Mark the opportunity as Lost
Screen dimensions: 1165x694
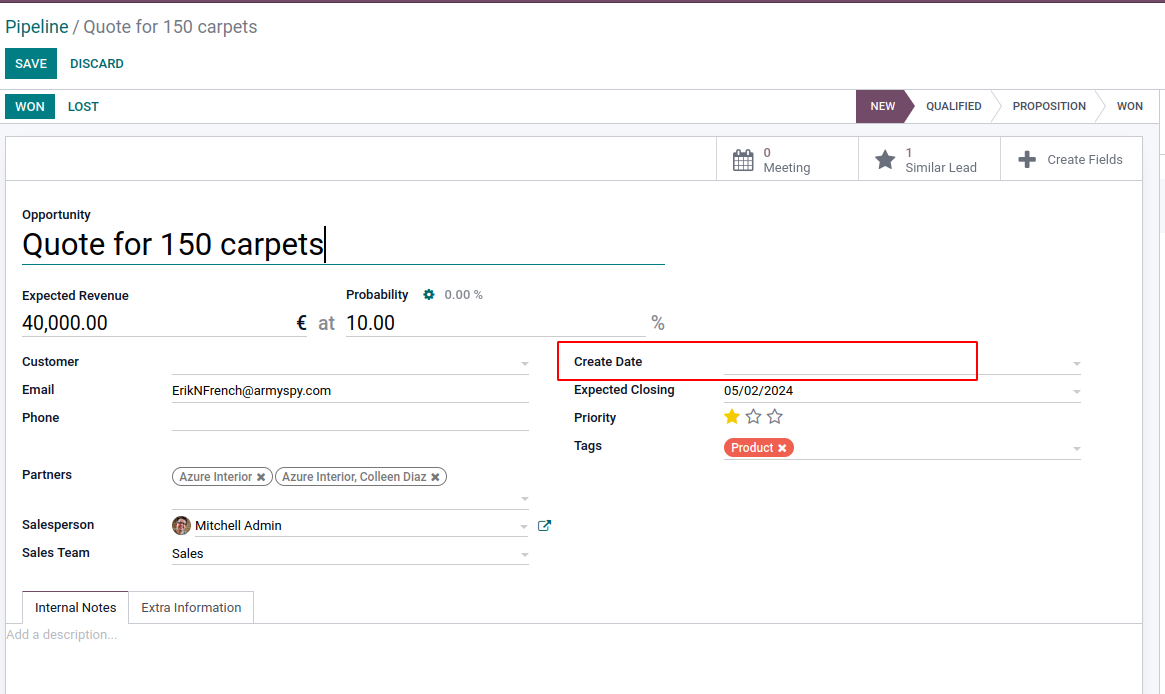(x=83, y=107)
